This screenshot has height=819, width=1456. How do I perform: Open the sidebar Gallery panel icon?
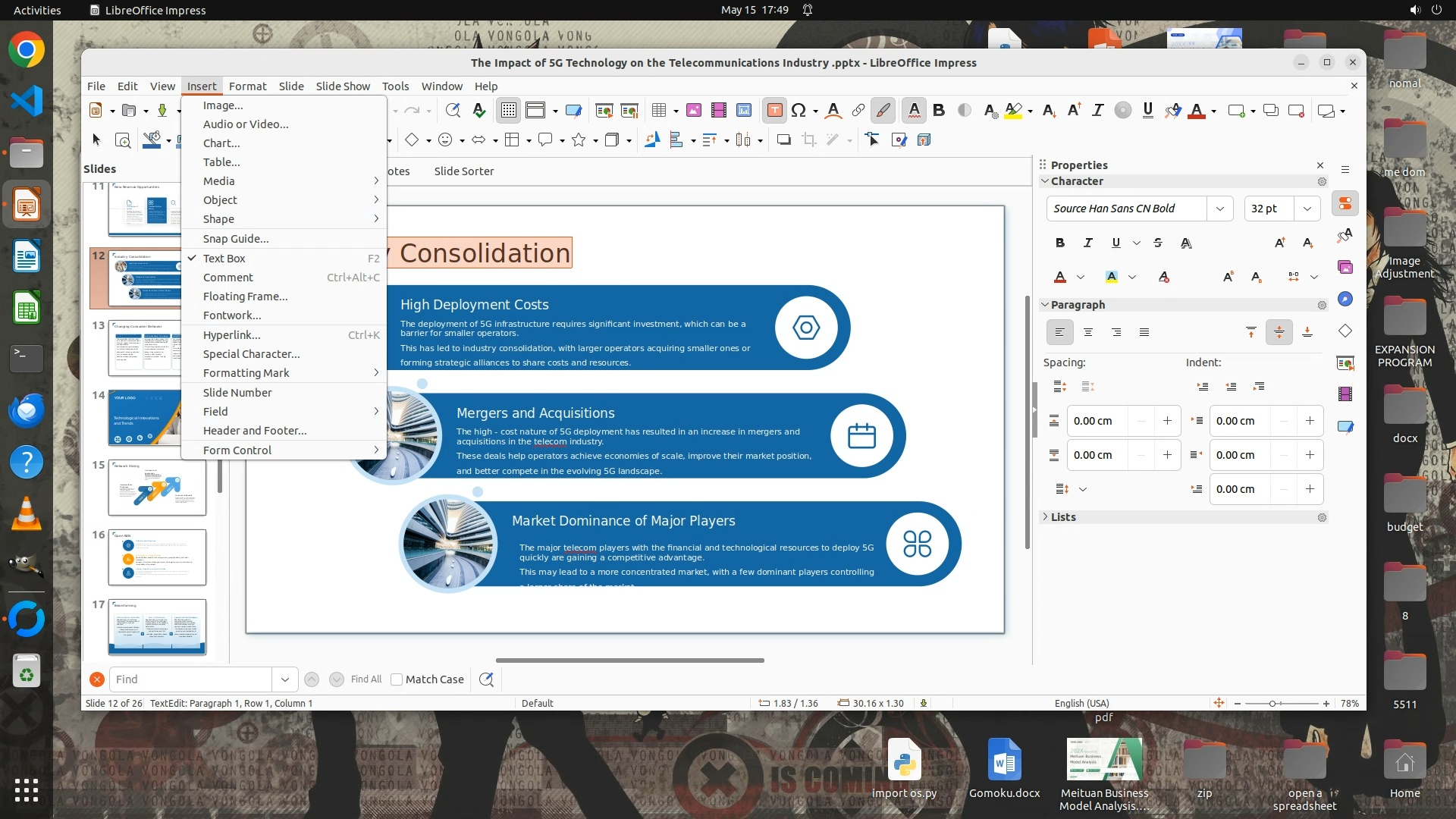tap(1345, 267)
